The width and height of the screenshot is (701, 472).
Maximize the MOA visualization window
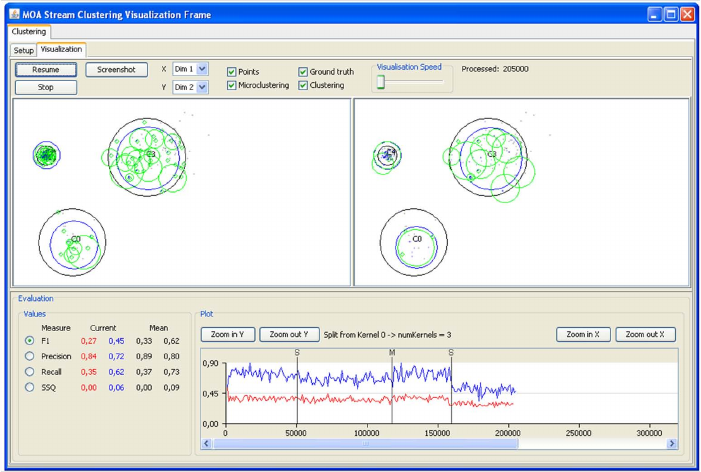pos(671,14)
